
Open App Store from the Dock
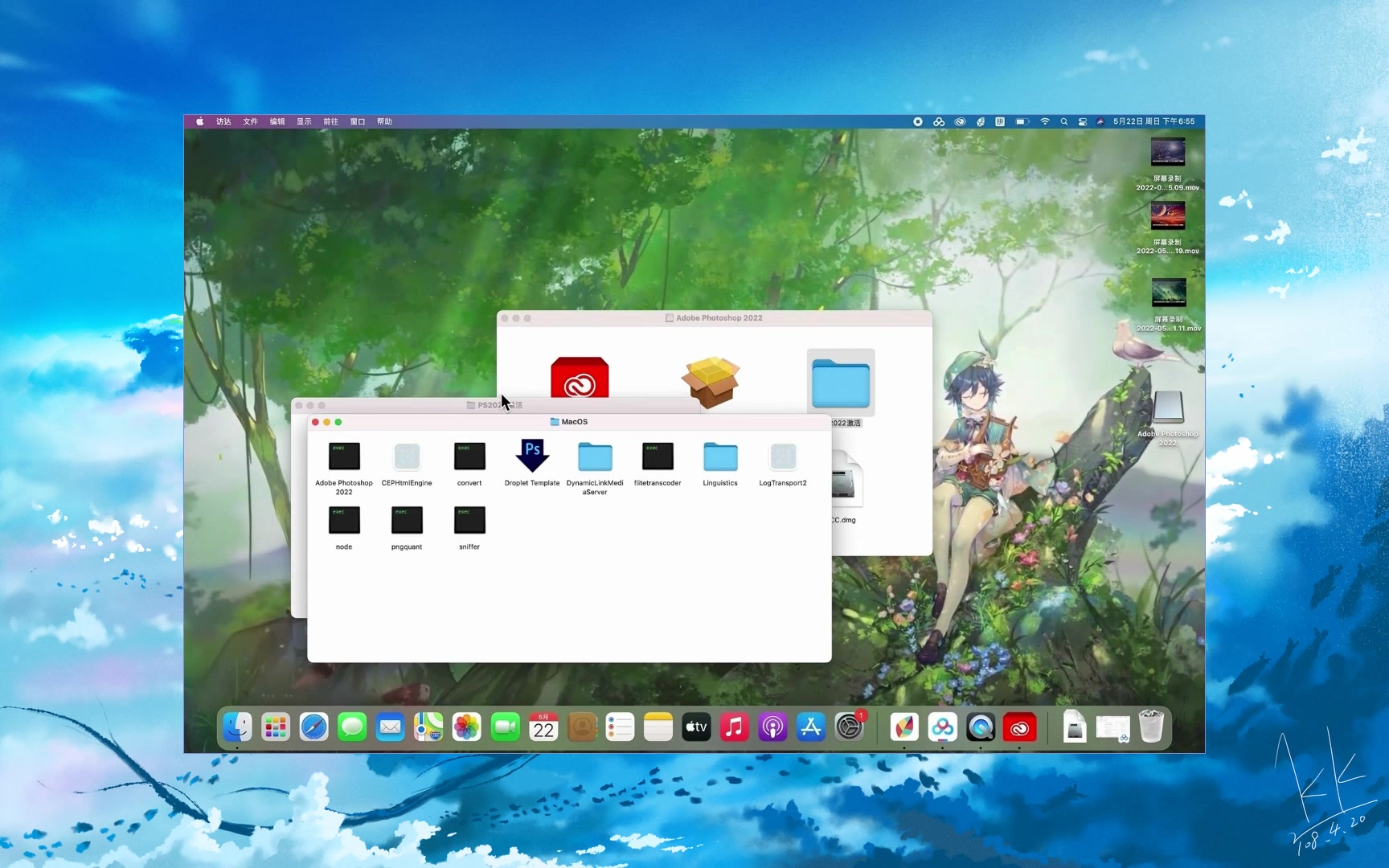click(x=811, y=727)
